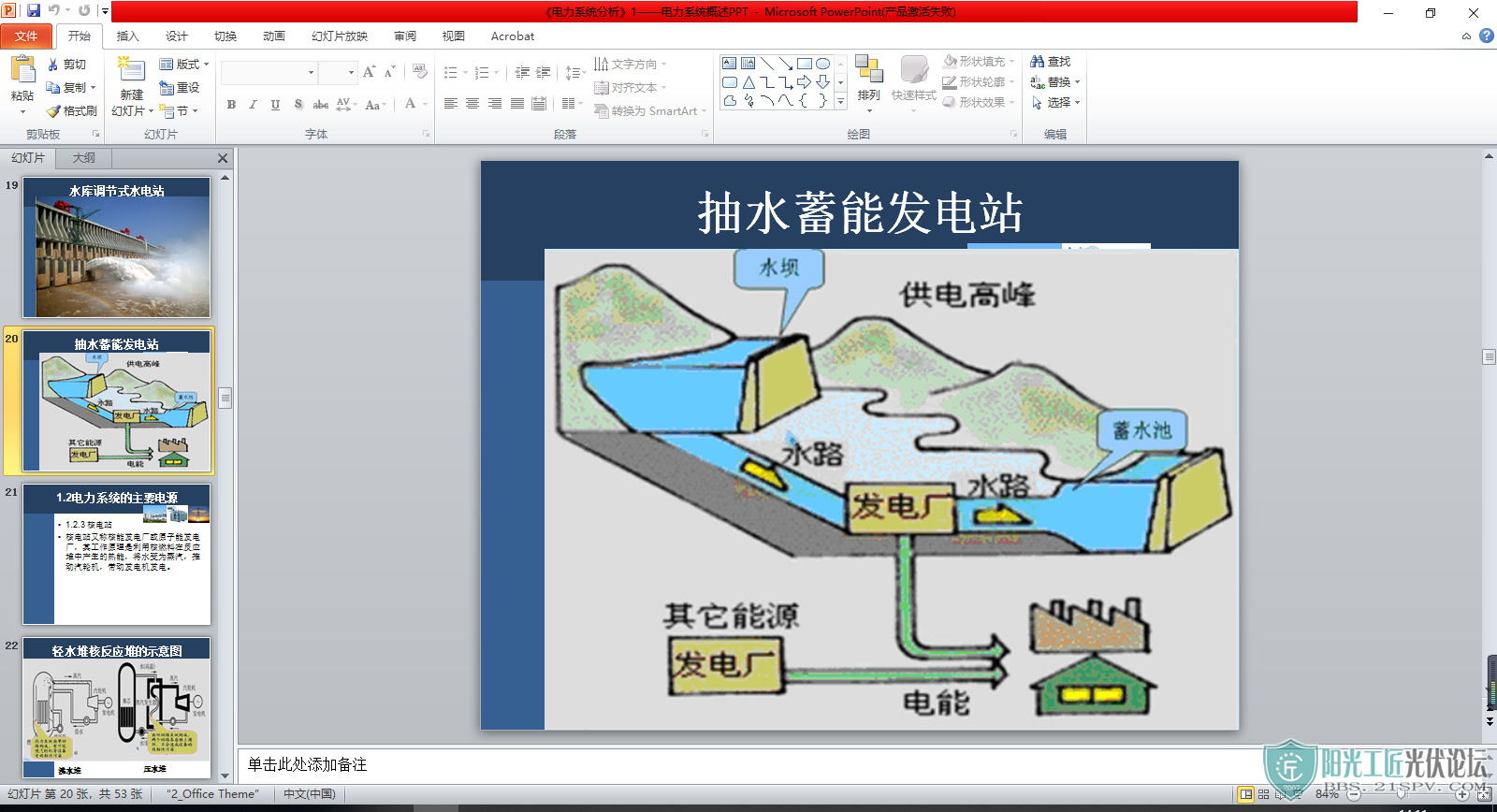
Task: Switch to the Insert (插入) tab
Action: (127, 36)
